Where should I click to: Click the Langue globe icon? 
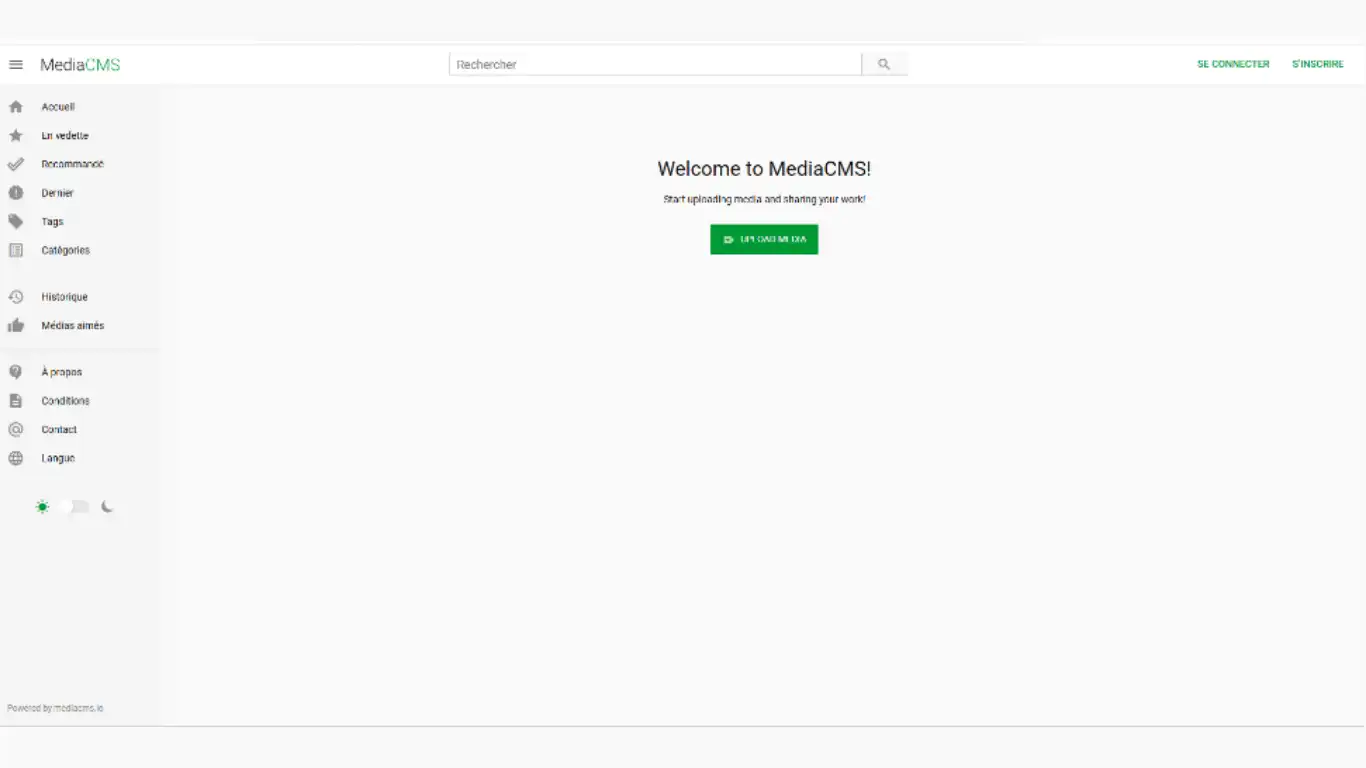15,457
